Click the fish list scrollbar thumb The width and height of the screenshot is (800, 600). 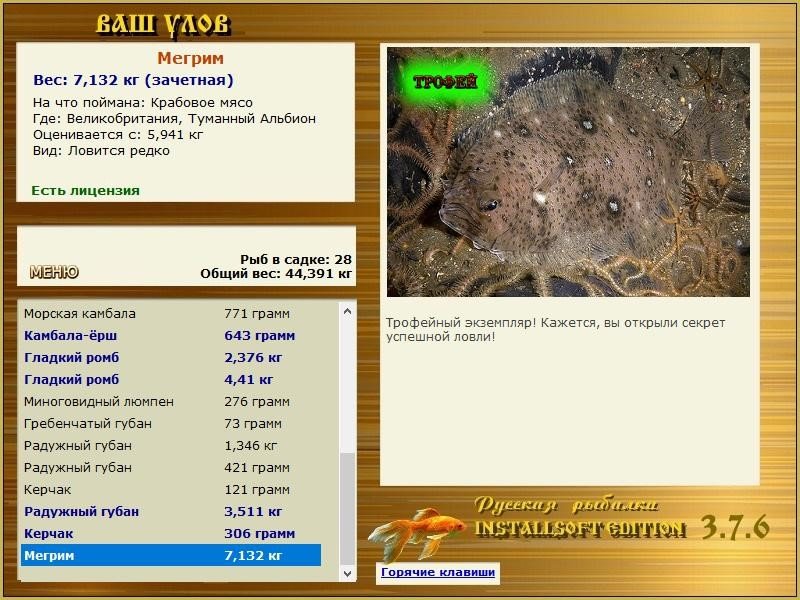347,508
